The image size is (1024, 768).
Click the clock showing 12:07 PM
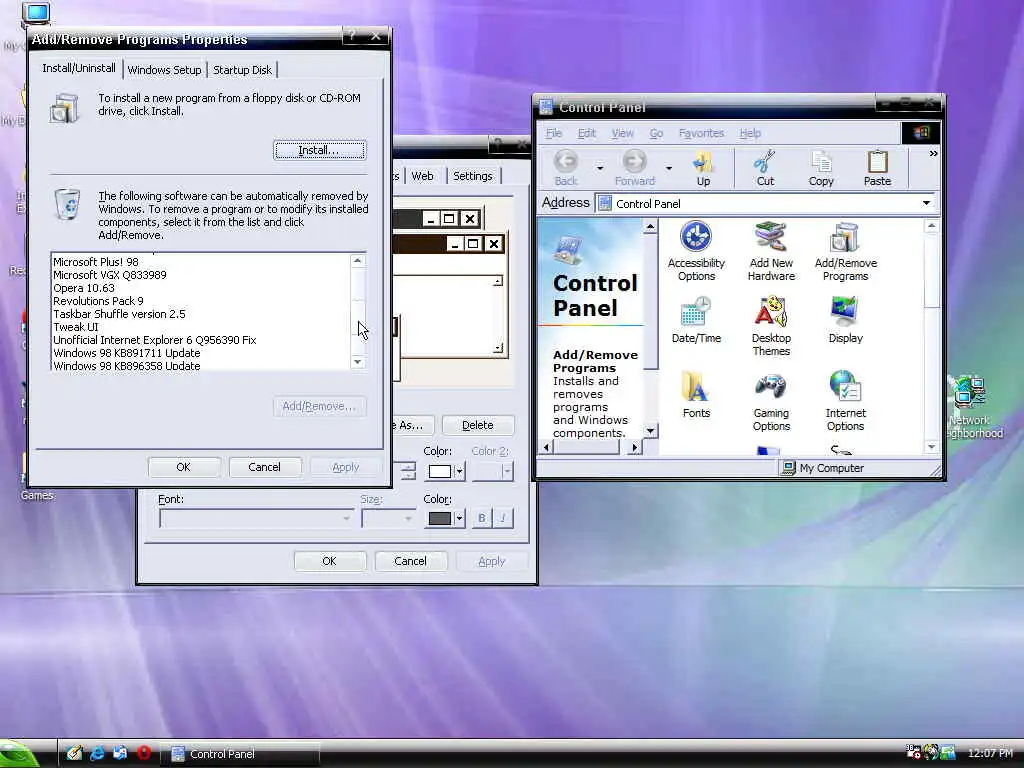(990, 753)
